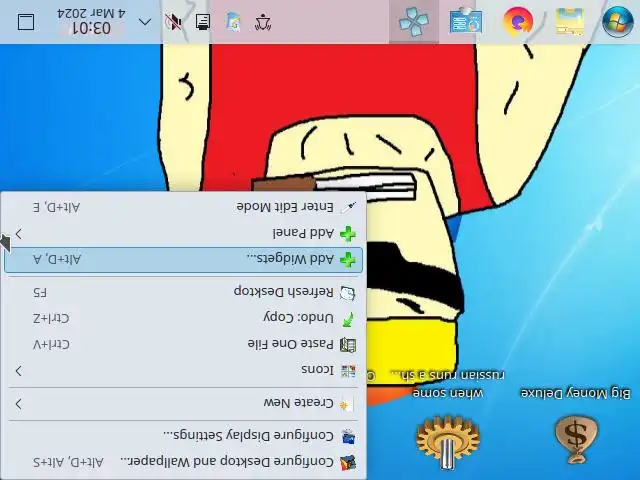Open the document-stack tray icon

click(233, 22)
